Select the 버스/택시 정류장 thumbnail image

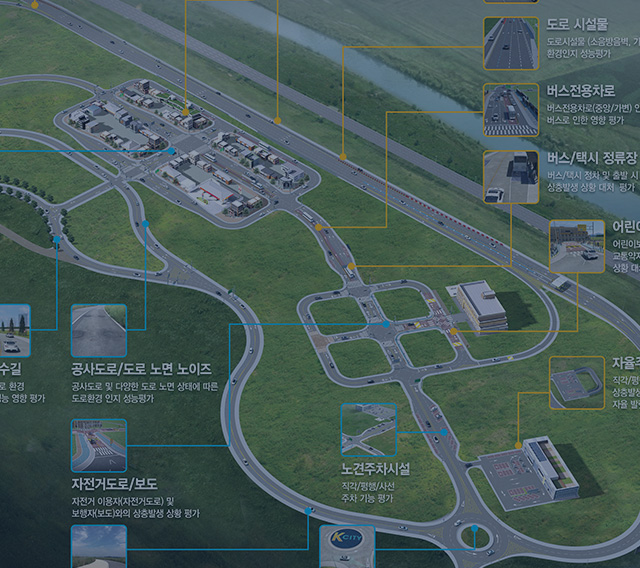click(x=511, y=177)
